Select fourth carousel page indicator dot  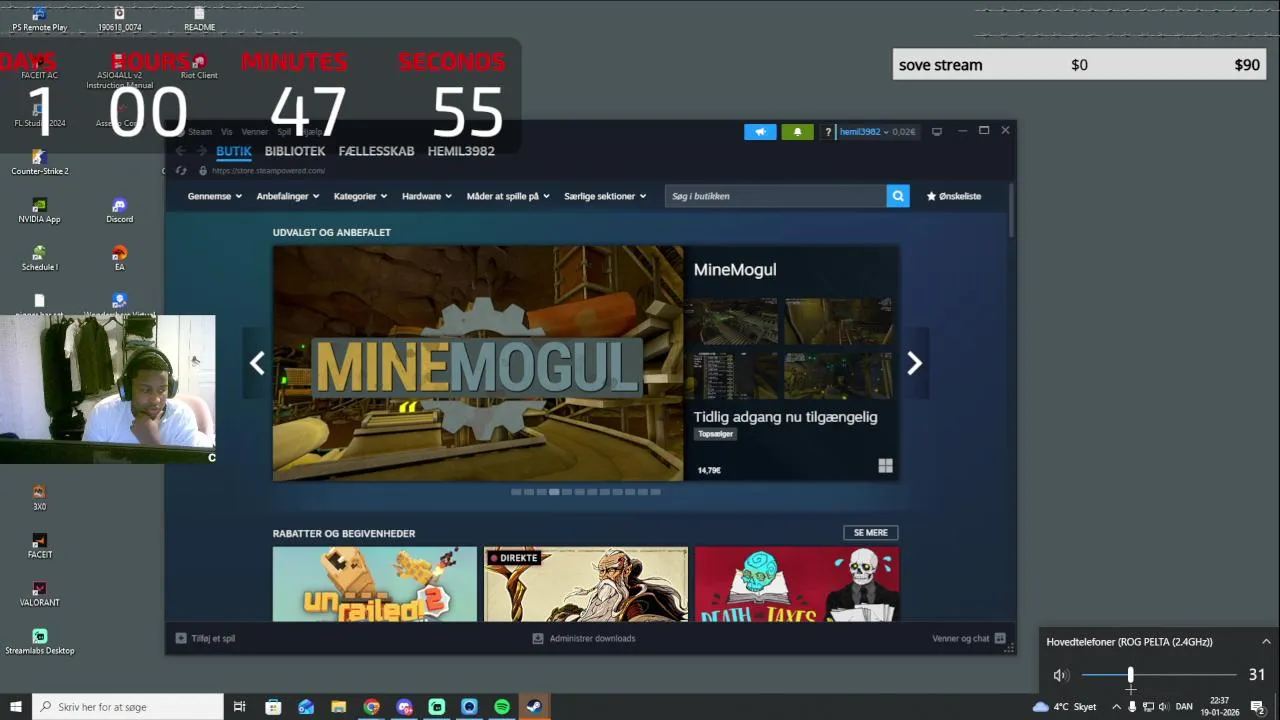pos(554,492)
